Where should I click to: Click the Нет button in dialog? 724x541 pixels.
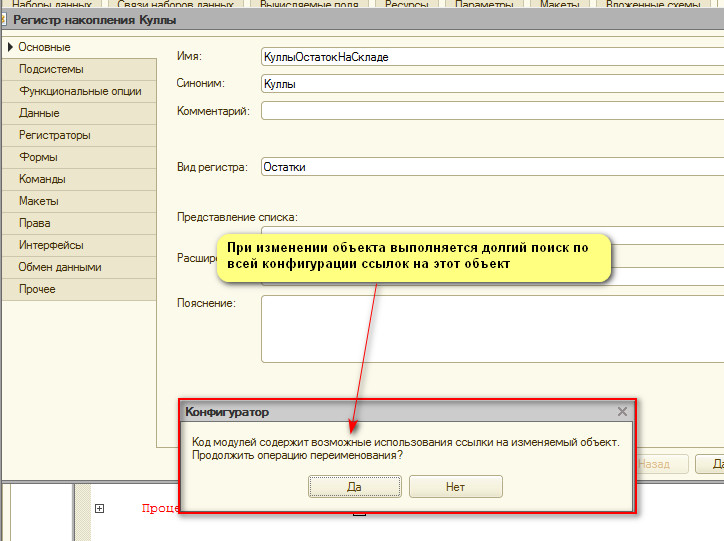coord(456,487)
